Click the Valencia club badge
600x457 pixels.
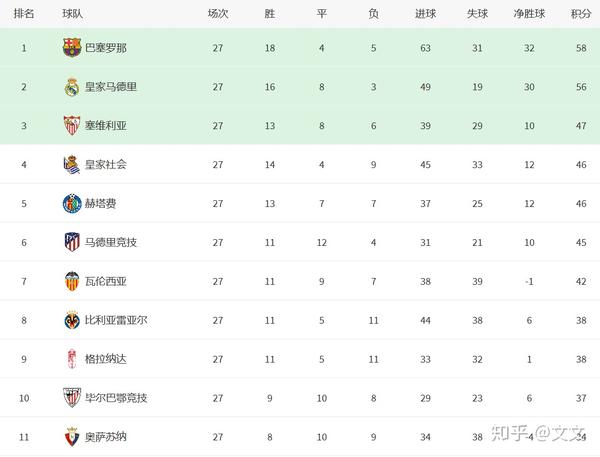72,281
